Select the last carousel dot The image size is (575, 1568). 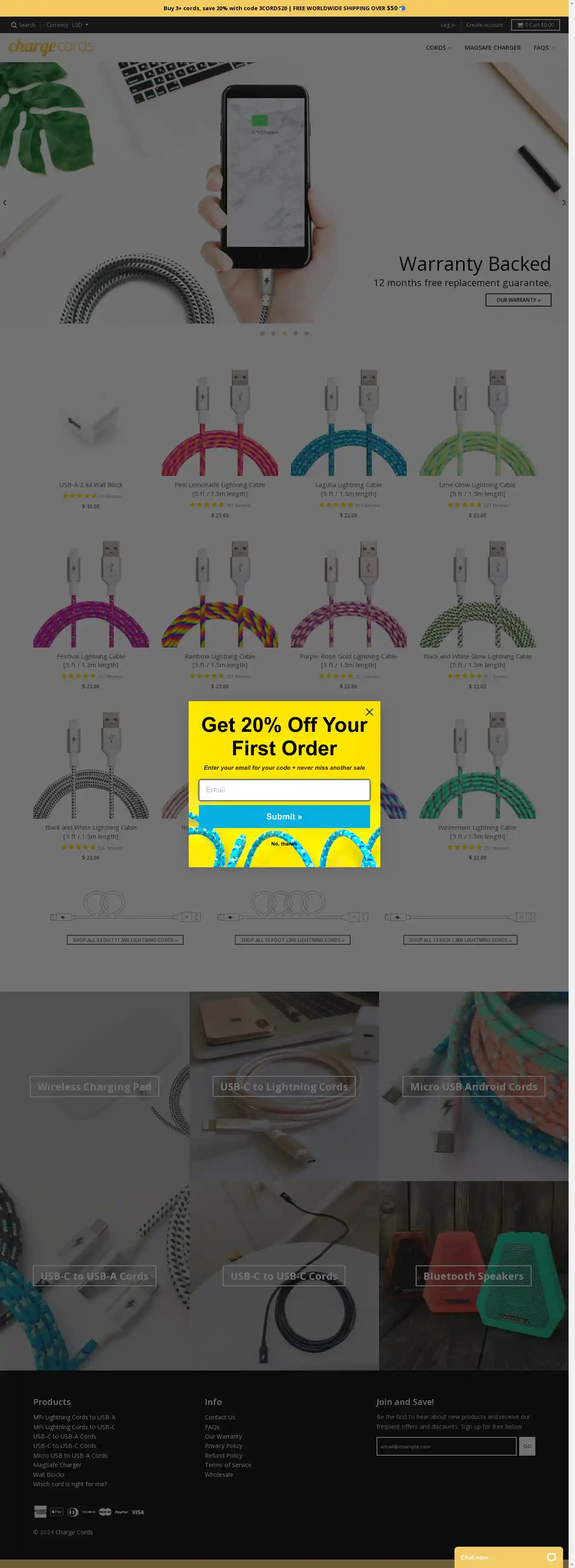tap(306, 333)
